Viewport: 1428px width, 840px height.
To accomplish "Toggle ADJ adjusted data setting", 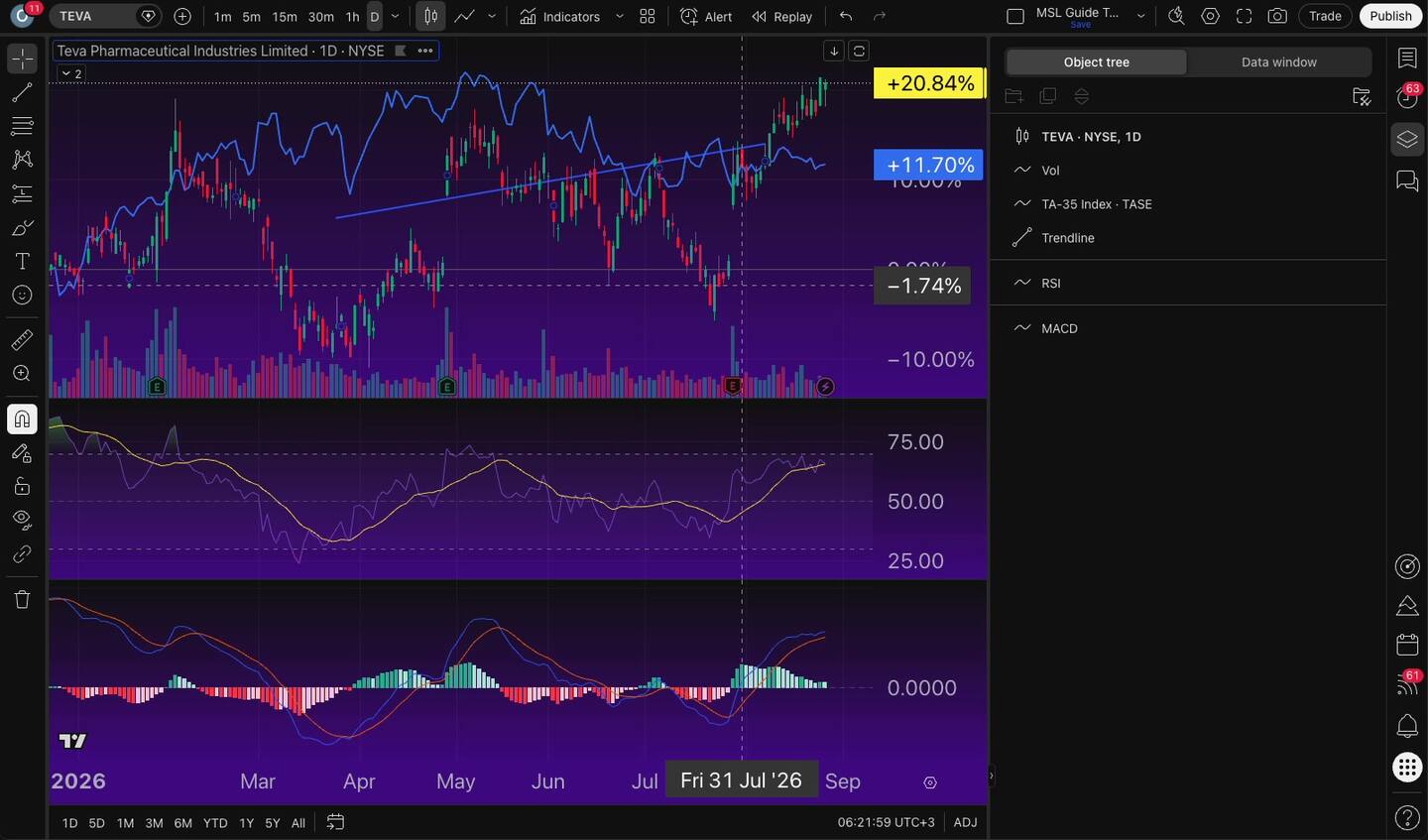I will point(965,822).
